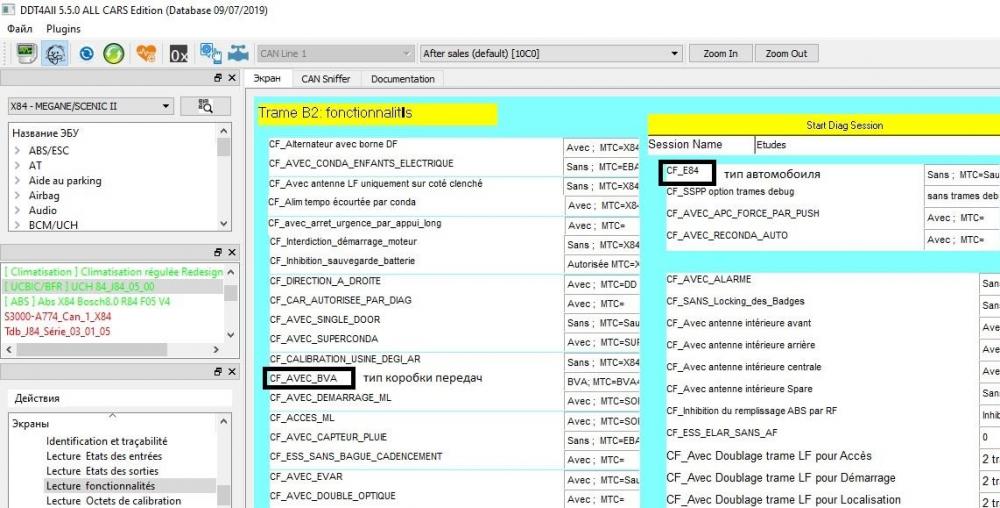Click the Экраны list scroll-up arrow
This screenshot has height=508, width=1000.
pyautogui.click(x=224, y=422)
